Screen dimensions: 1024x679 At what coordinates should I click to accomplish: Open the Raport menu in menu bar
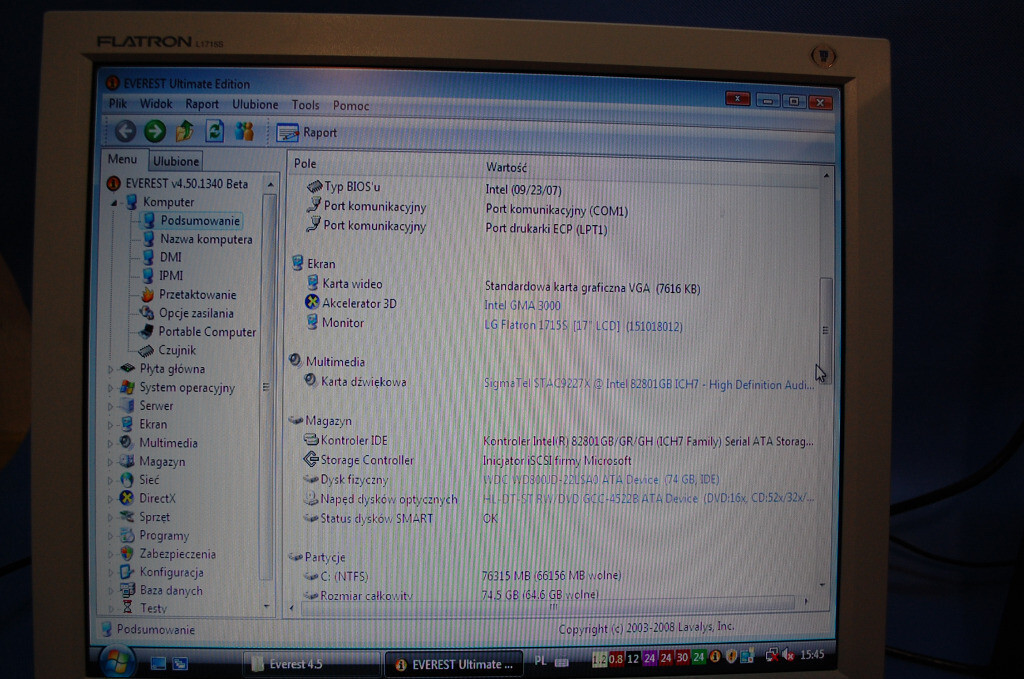(x=202, y=104)
